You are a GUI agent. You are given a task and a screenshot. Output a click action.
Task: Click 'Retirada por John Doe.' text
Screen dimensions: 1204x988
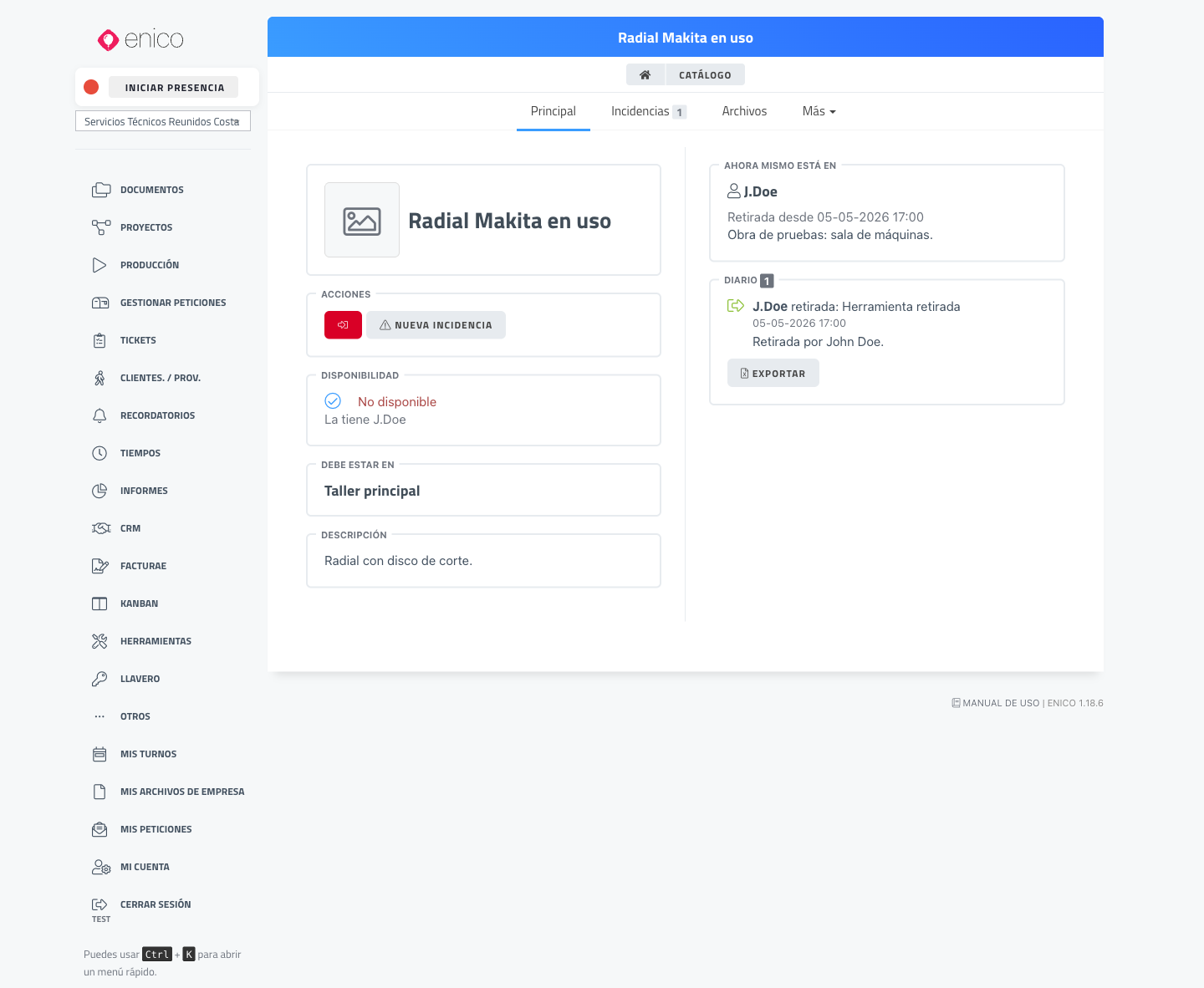[818, 342]
